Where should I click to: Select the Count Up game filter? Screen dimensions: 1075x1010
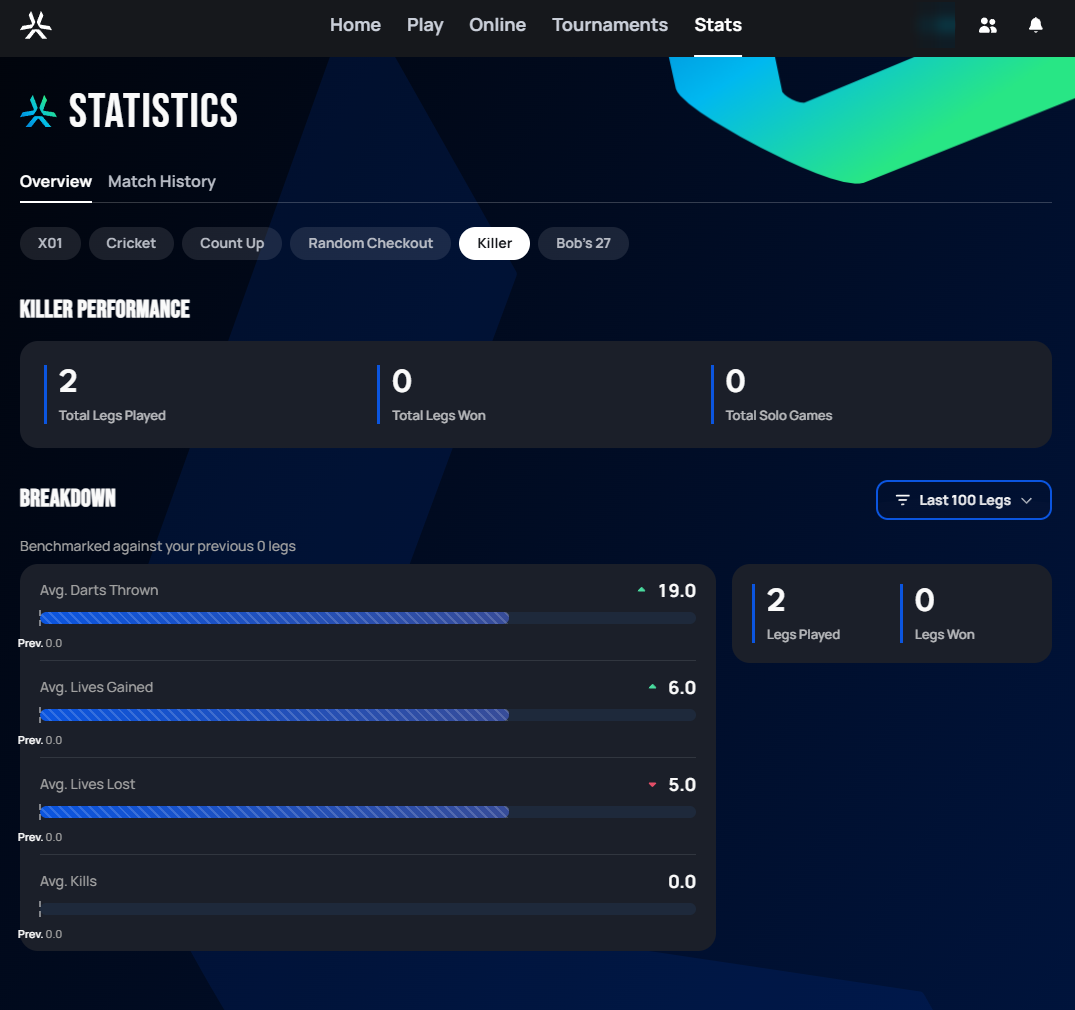point(232,243)
